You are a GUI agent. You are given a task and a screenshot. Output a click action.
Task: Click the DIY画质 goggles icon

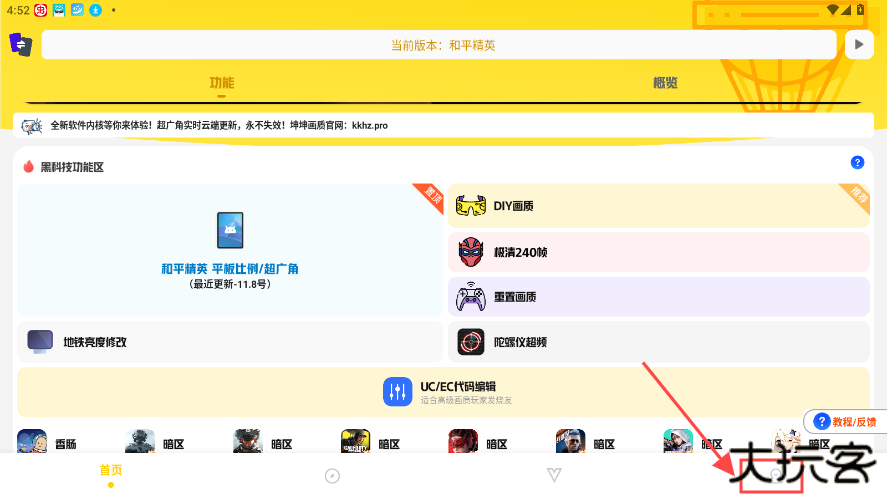(x=471, y=206)
